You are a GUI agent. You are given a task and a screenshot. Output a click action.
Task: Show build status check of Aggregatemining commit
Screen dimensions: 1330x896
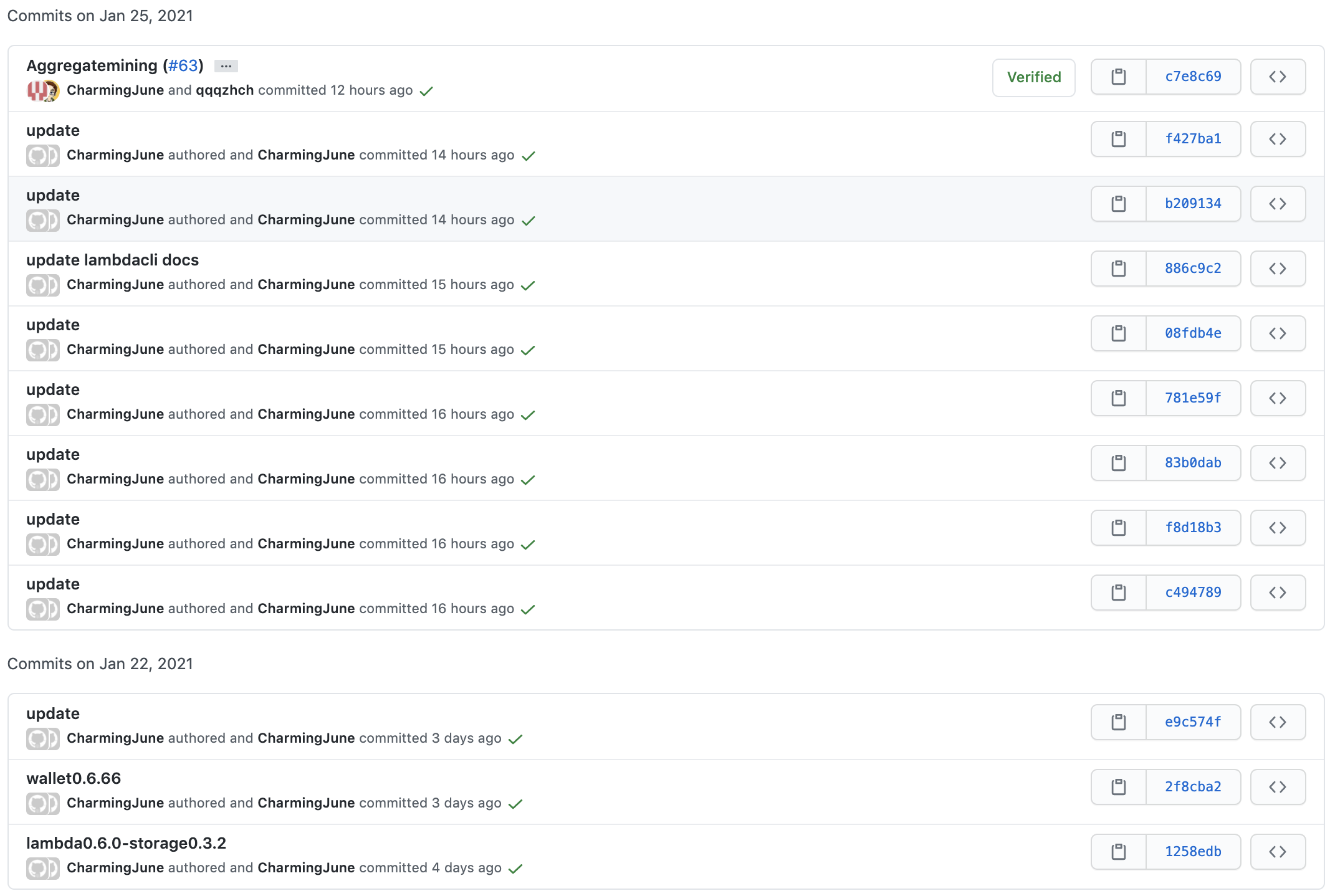[x=426, y=91]
